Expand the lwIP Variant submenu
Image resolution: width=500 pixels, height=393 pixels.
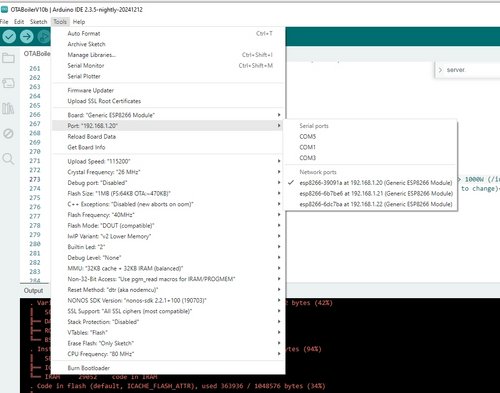(168, 236)
